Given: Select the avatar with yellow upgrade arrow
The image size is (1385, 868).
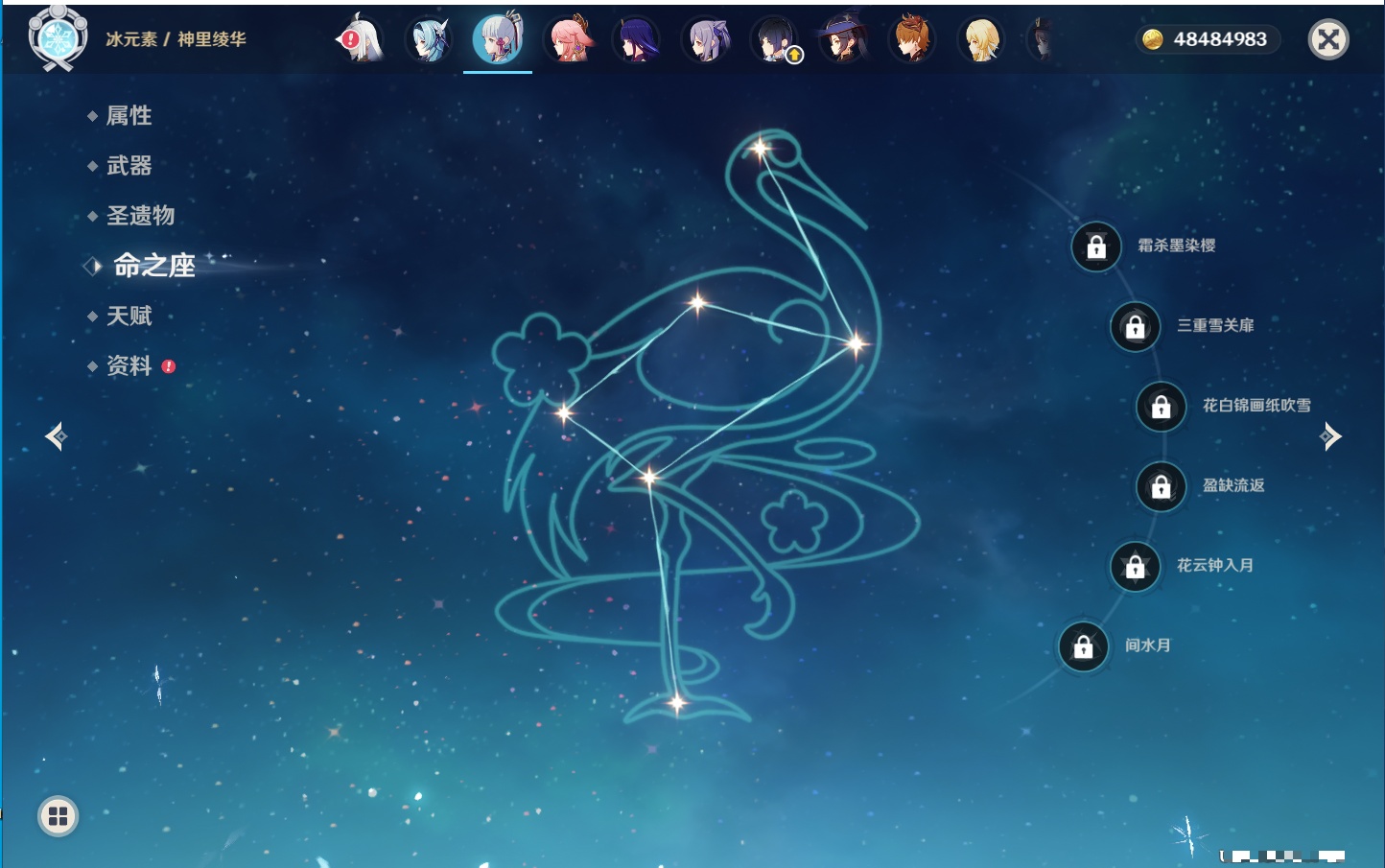Looking at the screenshot, I should pyautogui.click(x=775, y=39).
